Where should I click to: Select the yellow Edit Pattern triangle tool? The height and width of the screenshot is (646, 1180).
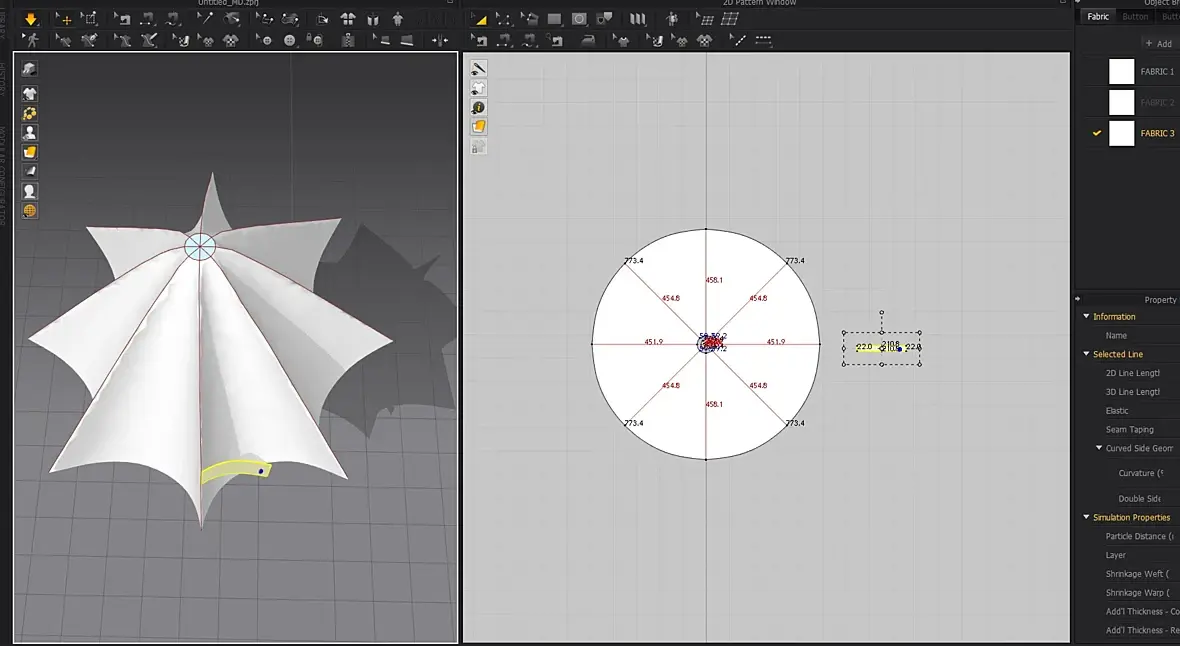(x=479, y=19)
